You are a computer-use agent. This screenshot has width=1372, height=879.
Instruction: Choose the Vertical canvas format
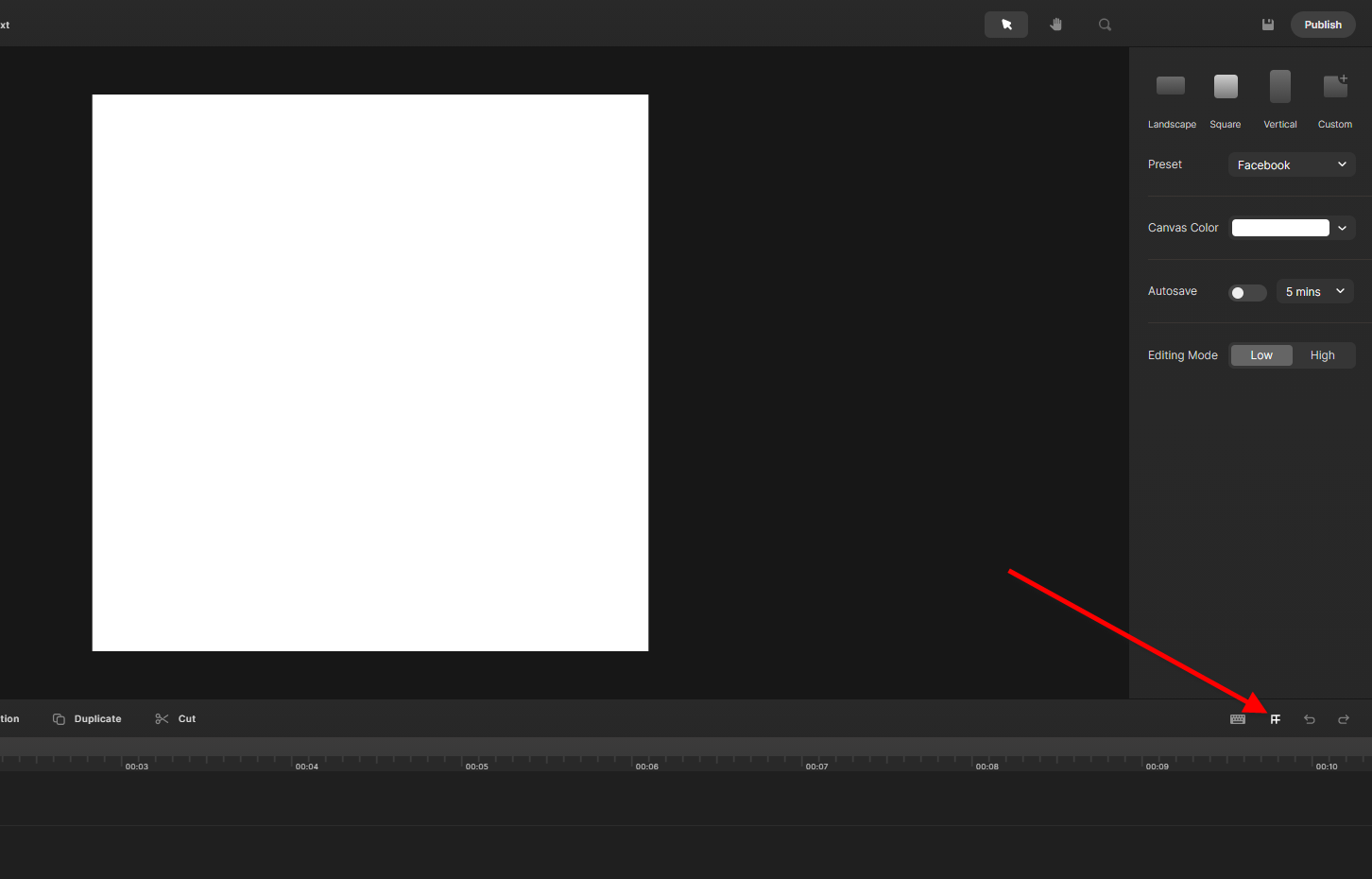1280,99
